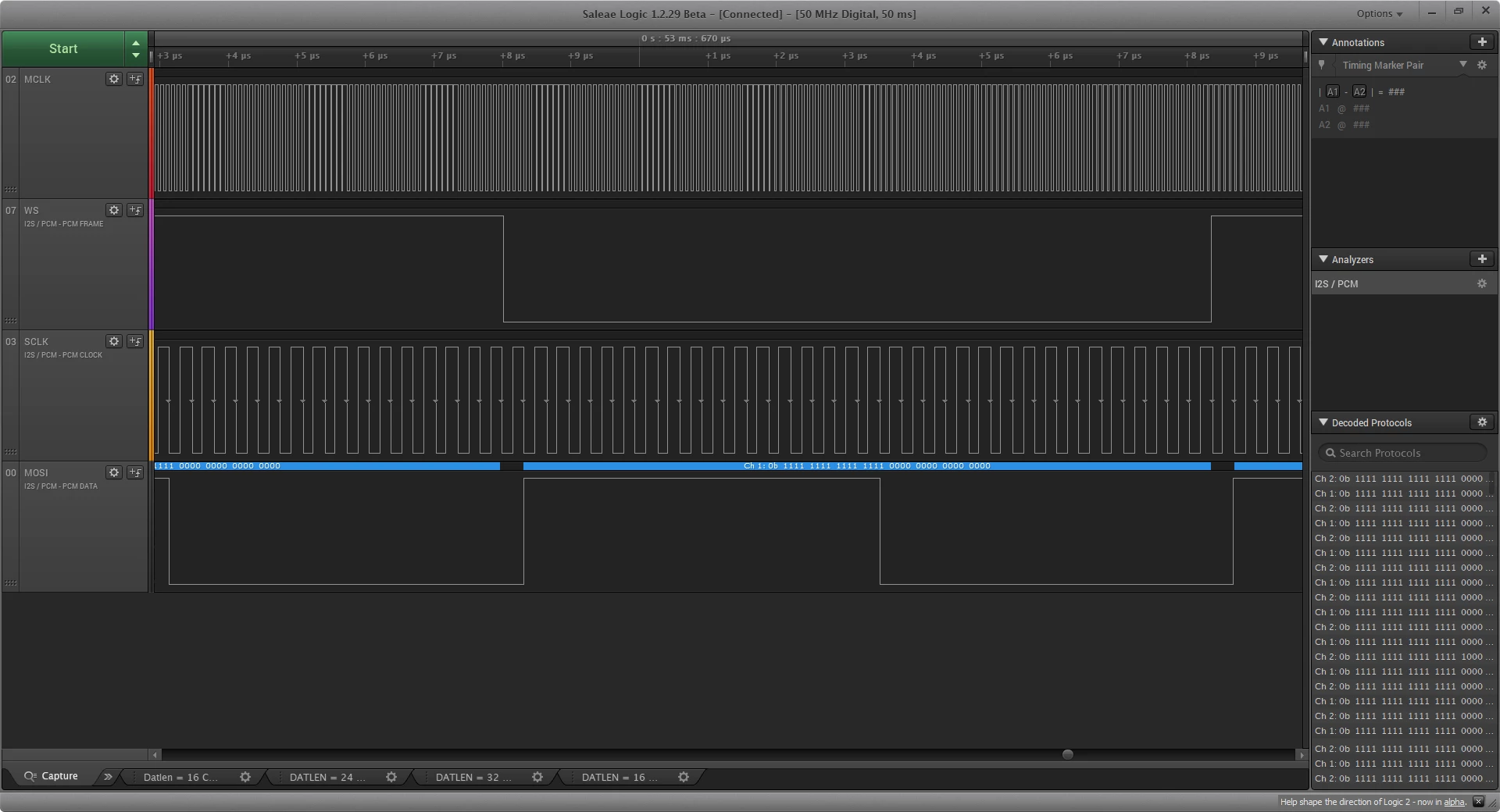Click the trigger button on MOSI channel

coord(135,472)
